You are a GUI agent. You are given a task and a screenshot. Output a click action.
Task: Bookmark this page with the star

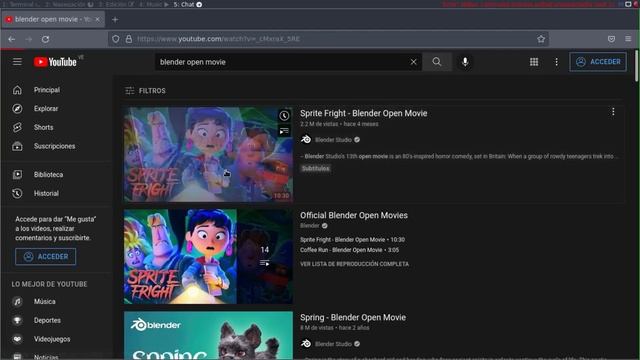(x=541, y=39)
